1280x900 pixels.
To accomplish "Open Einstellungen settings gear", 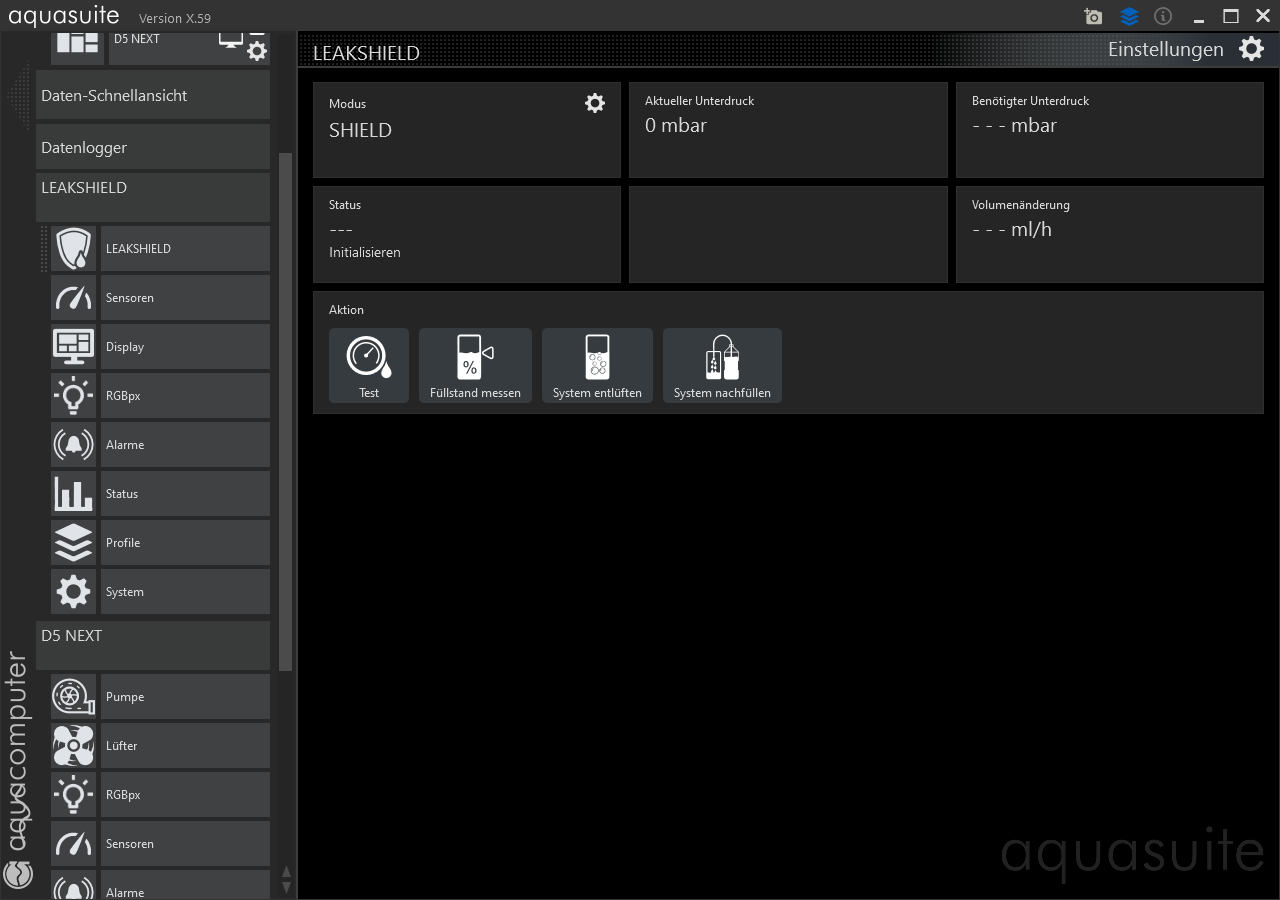I will click(1251, 49).
